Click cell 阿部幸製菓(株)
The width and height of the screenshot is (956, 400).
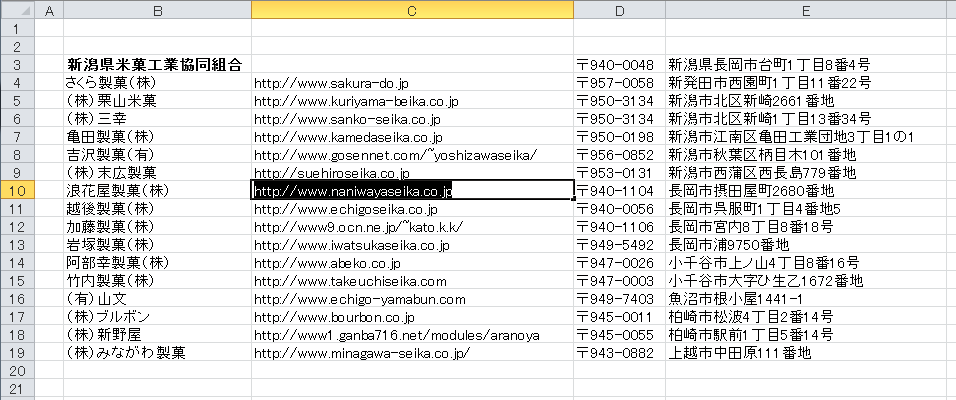157,263
